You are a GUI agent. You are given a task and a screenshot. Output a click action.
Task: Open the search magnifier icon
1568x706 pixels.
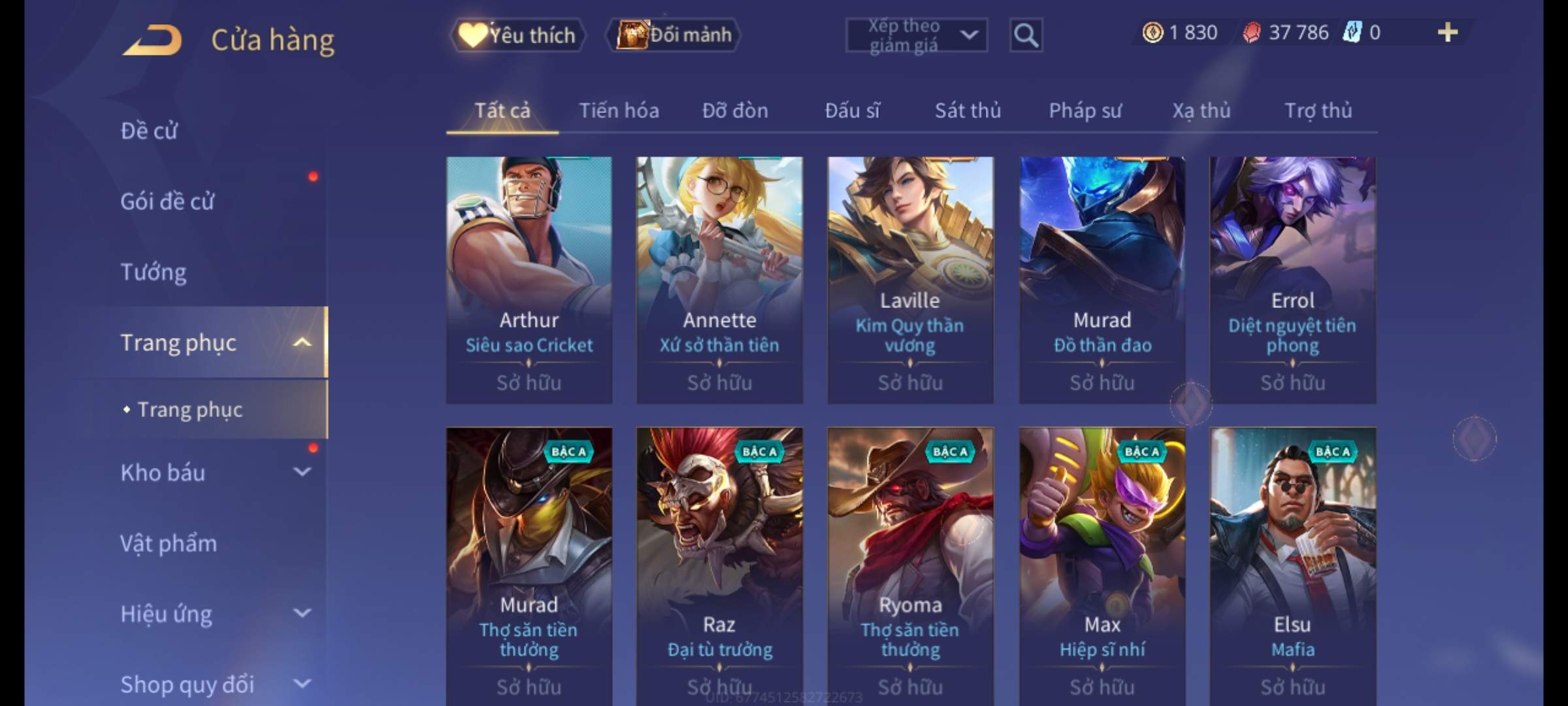pyautogui.click(x=1026, y=35)
